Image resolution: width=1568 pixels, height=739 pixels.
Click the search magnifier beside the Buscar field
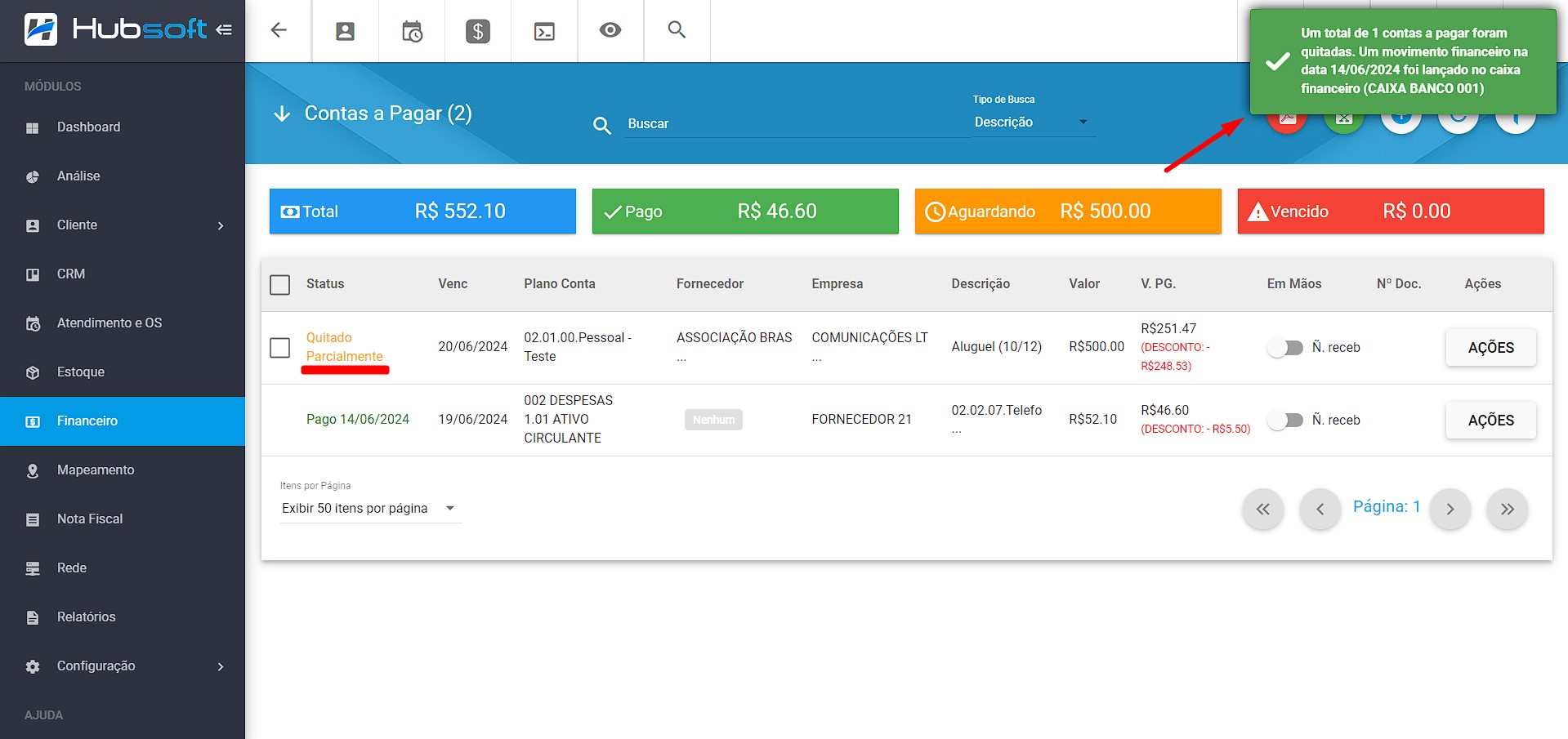[602, 125]
